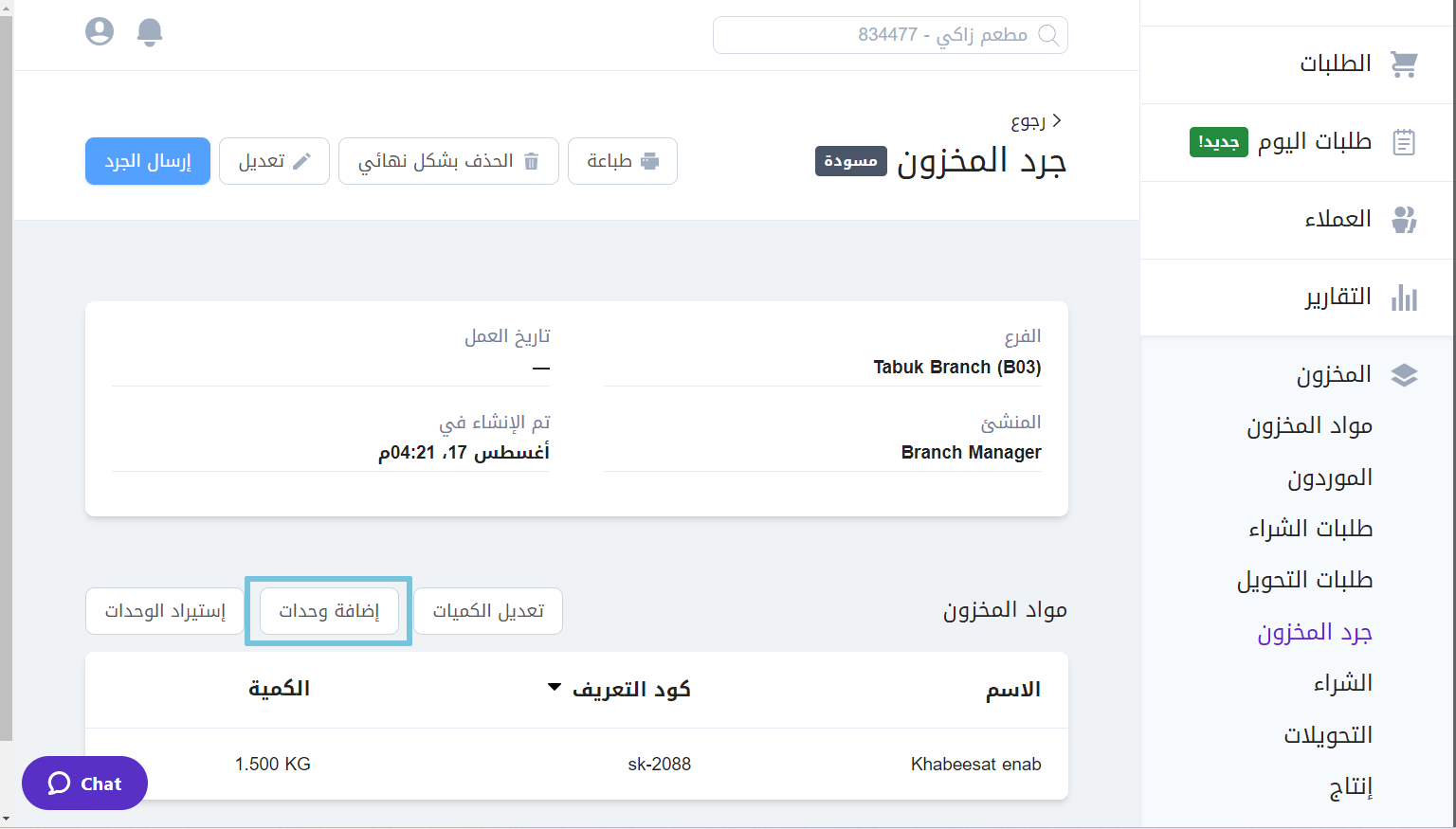1456x829 pixels.
Task: Open the notifications bell
Action: [x=150, y=32]
